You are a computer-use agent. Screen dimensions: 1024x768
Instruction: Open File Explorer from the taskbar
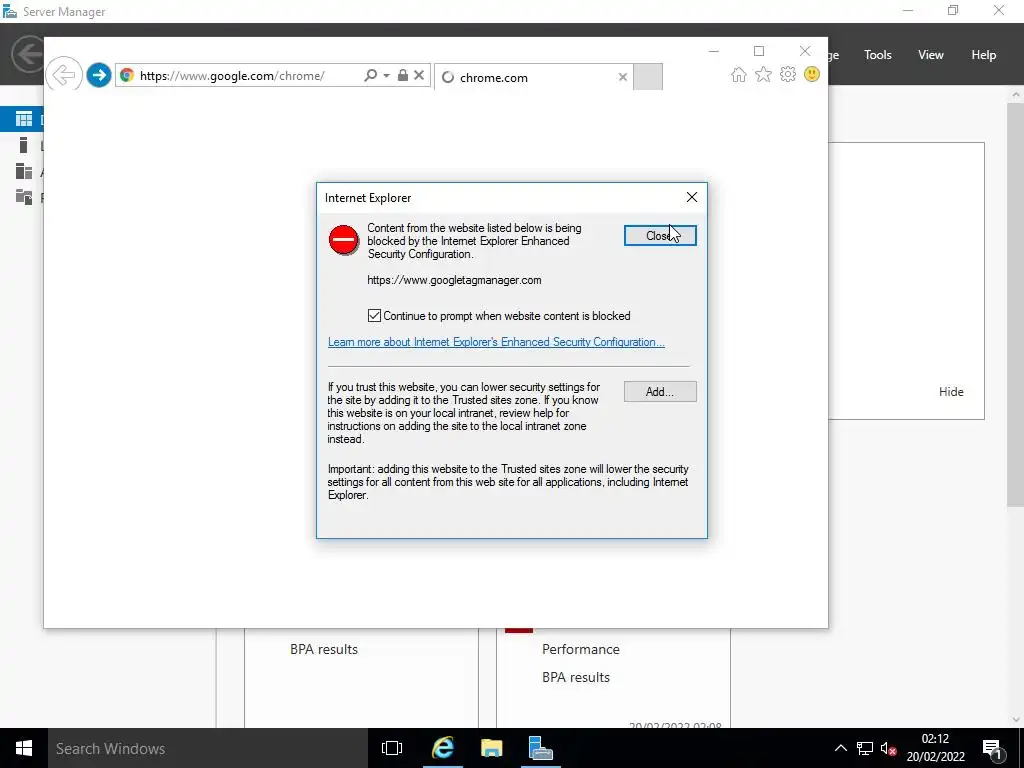pyautogui.click(x=492, y=748)
